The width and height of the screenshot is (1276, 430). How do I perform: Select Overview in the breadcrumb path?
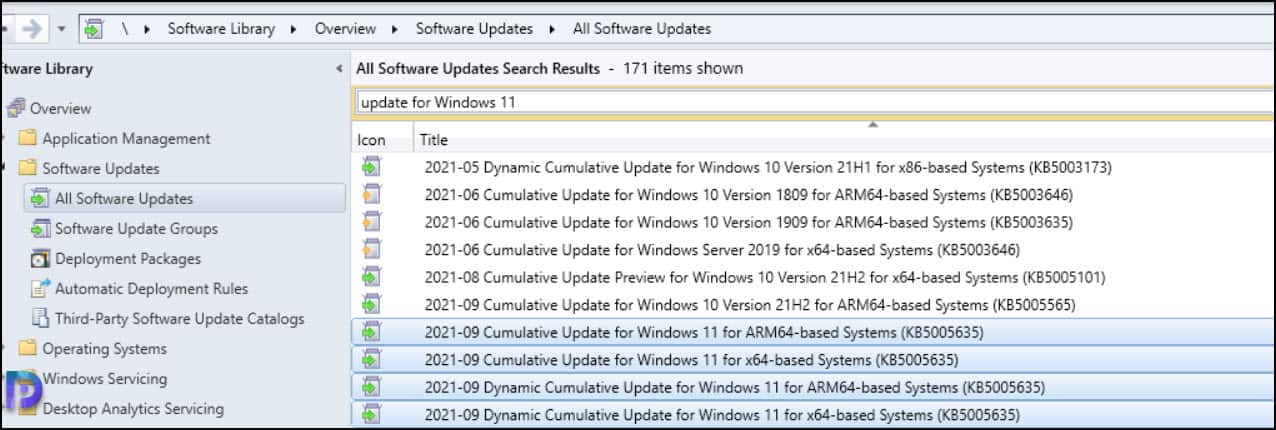click(346, 29)
